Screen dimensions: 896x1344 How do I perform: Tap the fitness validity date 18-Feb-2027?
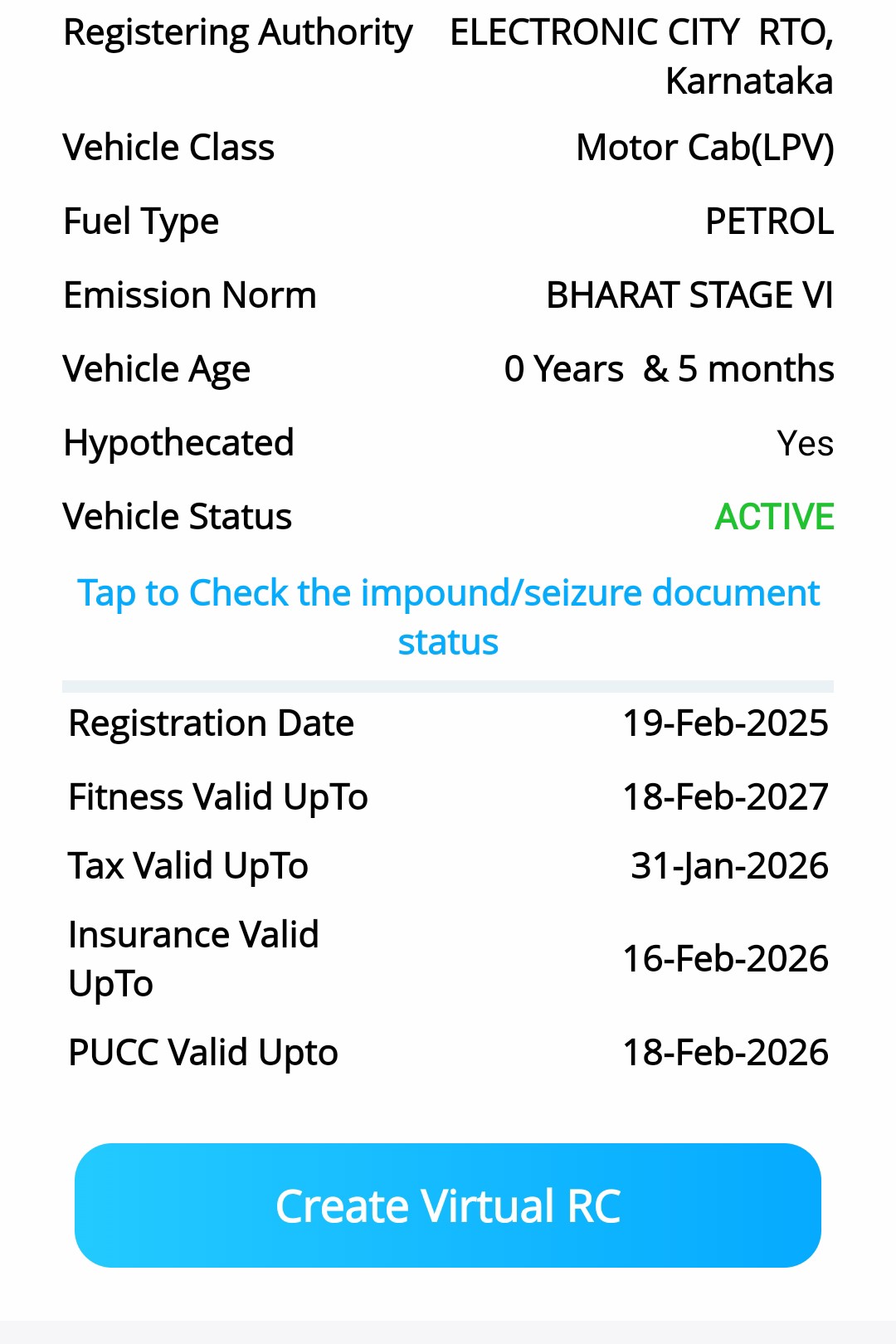click(x=725, y=797)
